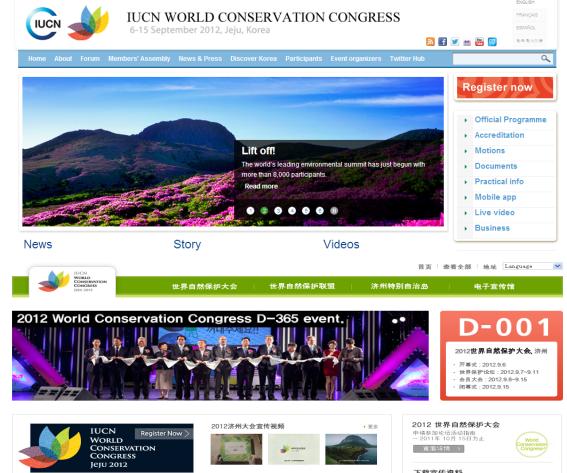The width and height of the screenshot is (567, 473).
Task: Select the first slide dot
Action: (250, 211)
